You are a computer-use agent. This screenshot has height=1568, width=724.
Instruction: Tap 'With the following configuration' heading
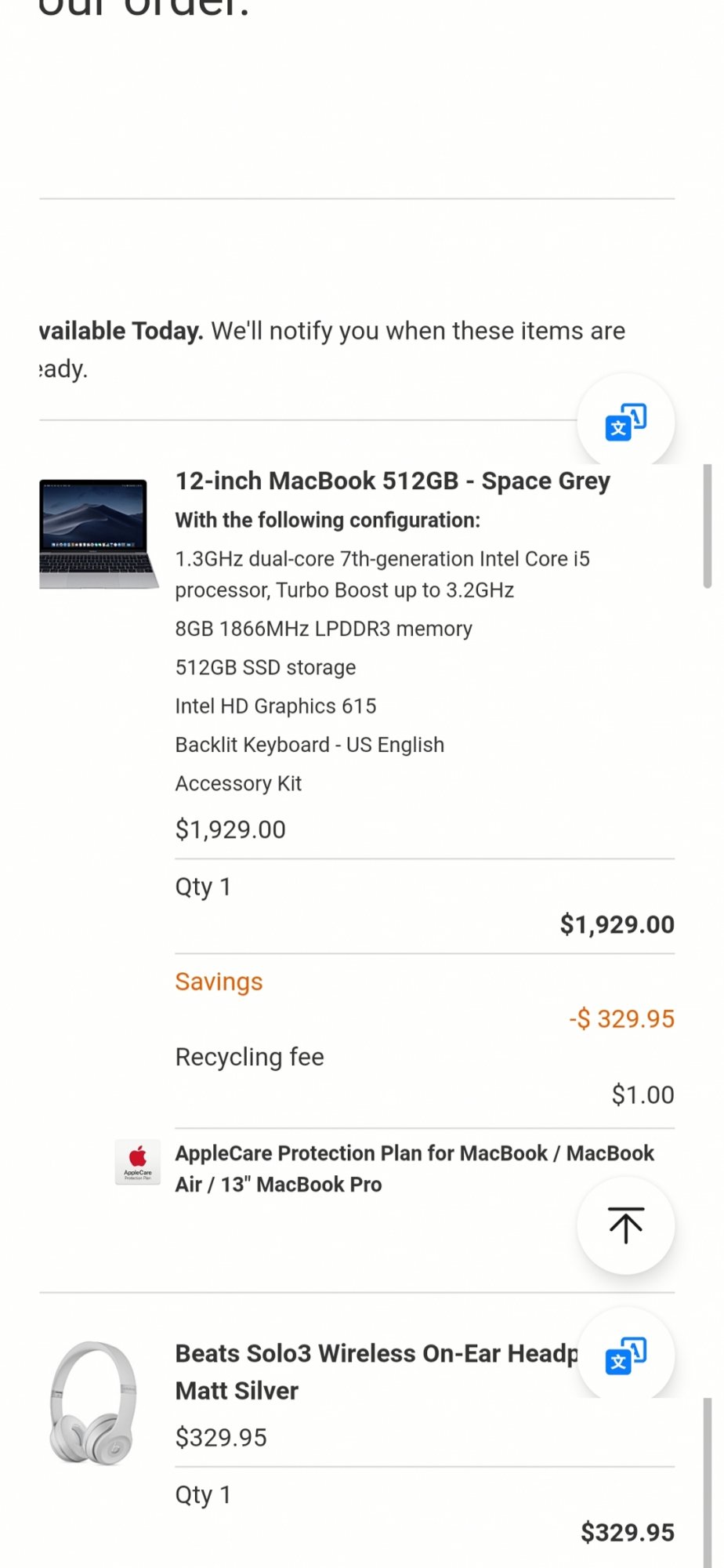click(x=328, y=520)
